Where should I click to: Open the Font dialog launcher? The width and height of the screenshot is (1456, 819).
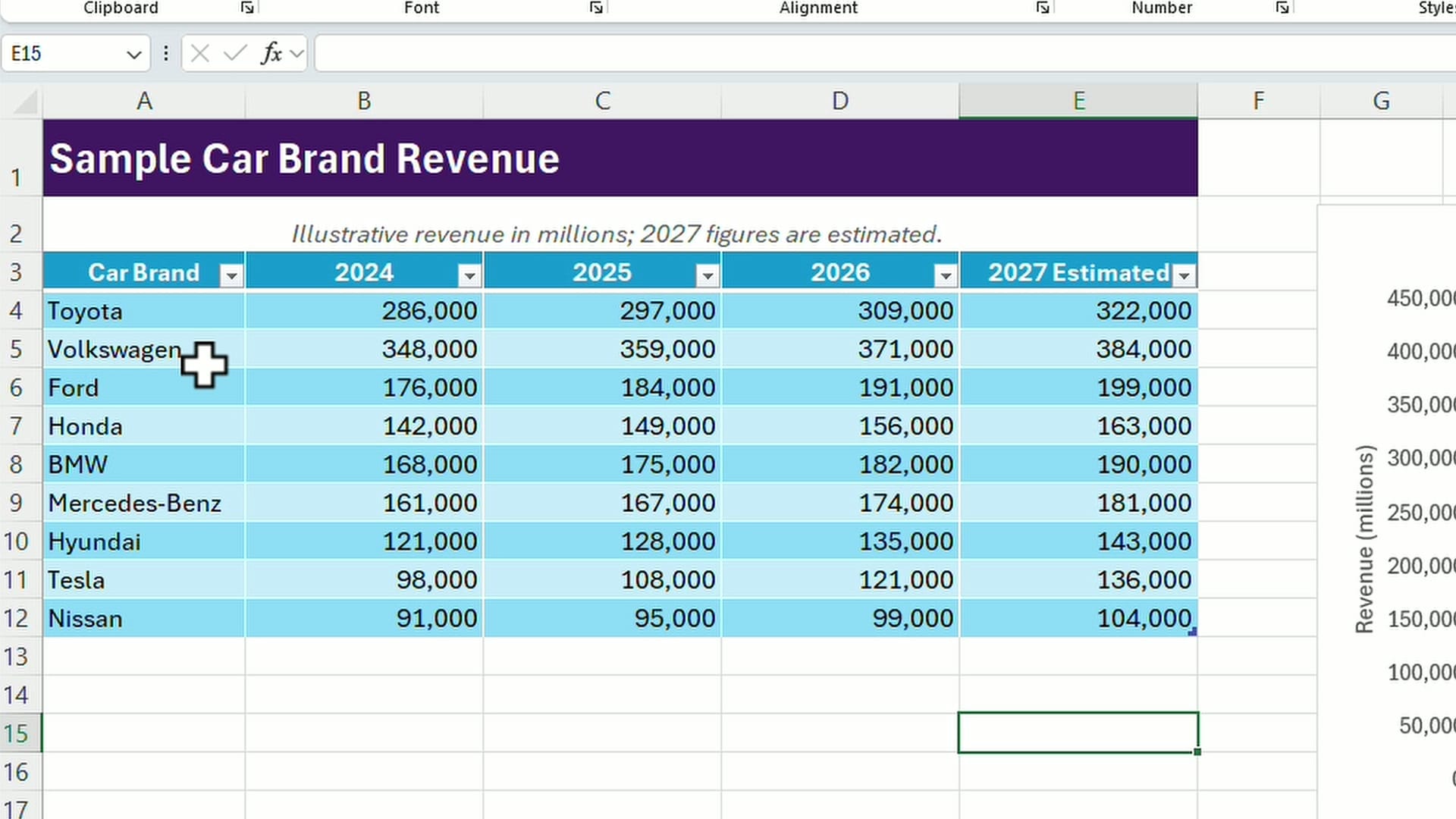pos(596,8)
